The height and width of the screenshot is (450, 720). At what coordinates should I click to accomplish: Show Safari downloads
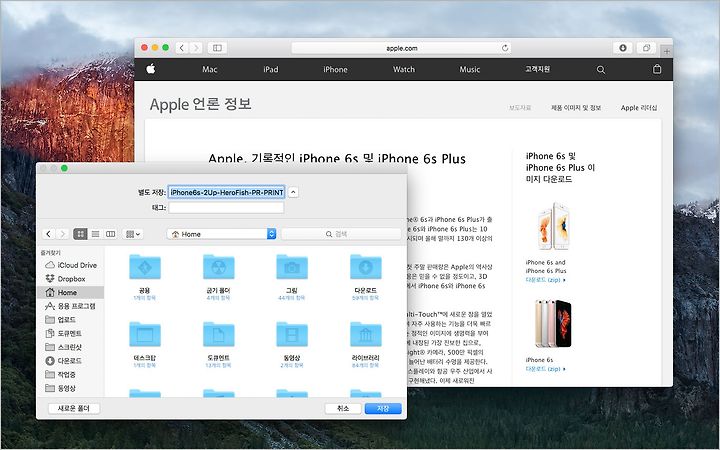623,48
